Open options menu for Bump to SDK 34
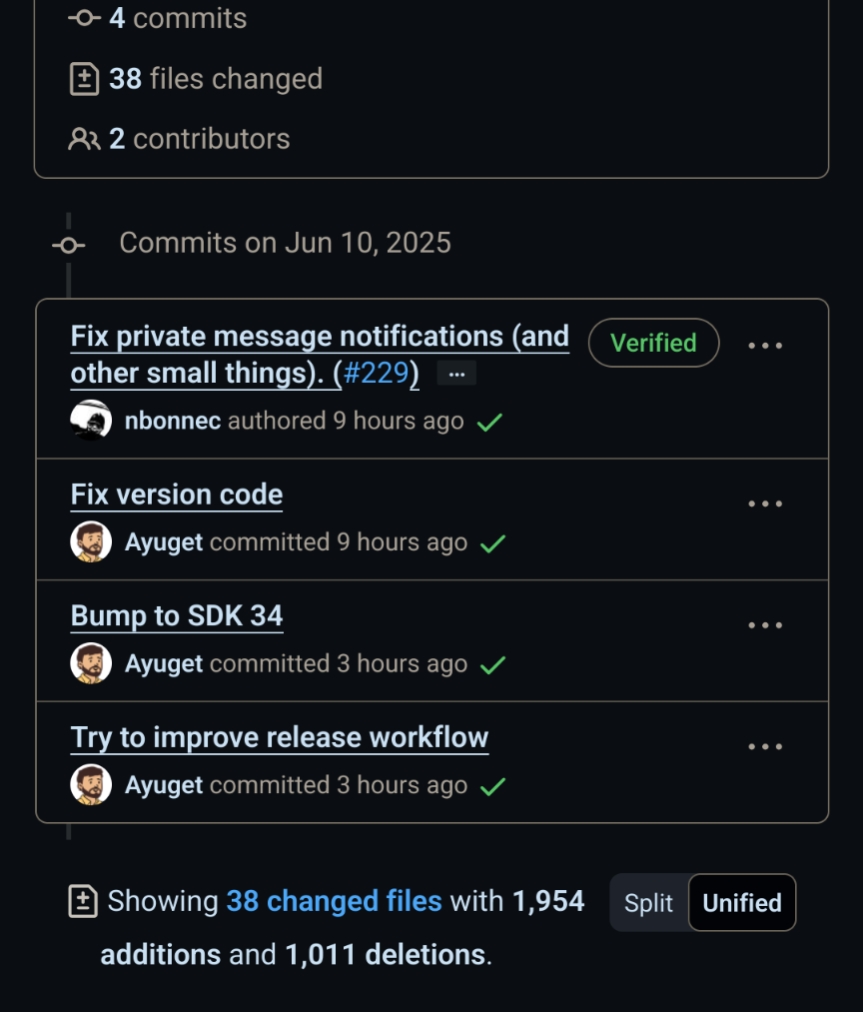863x1012 pixels. tap(765, 625)
